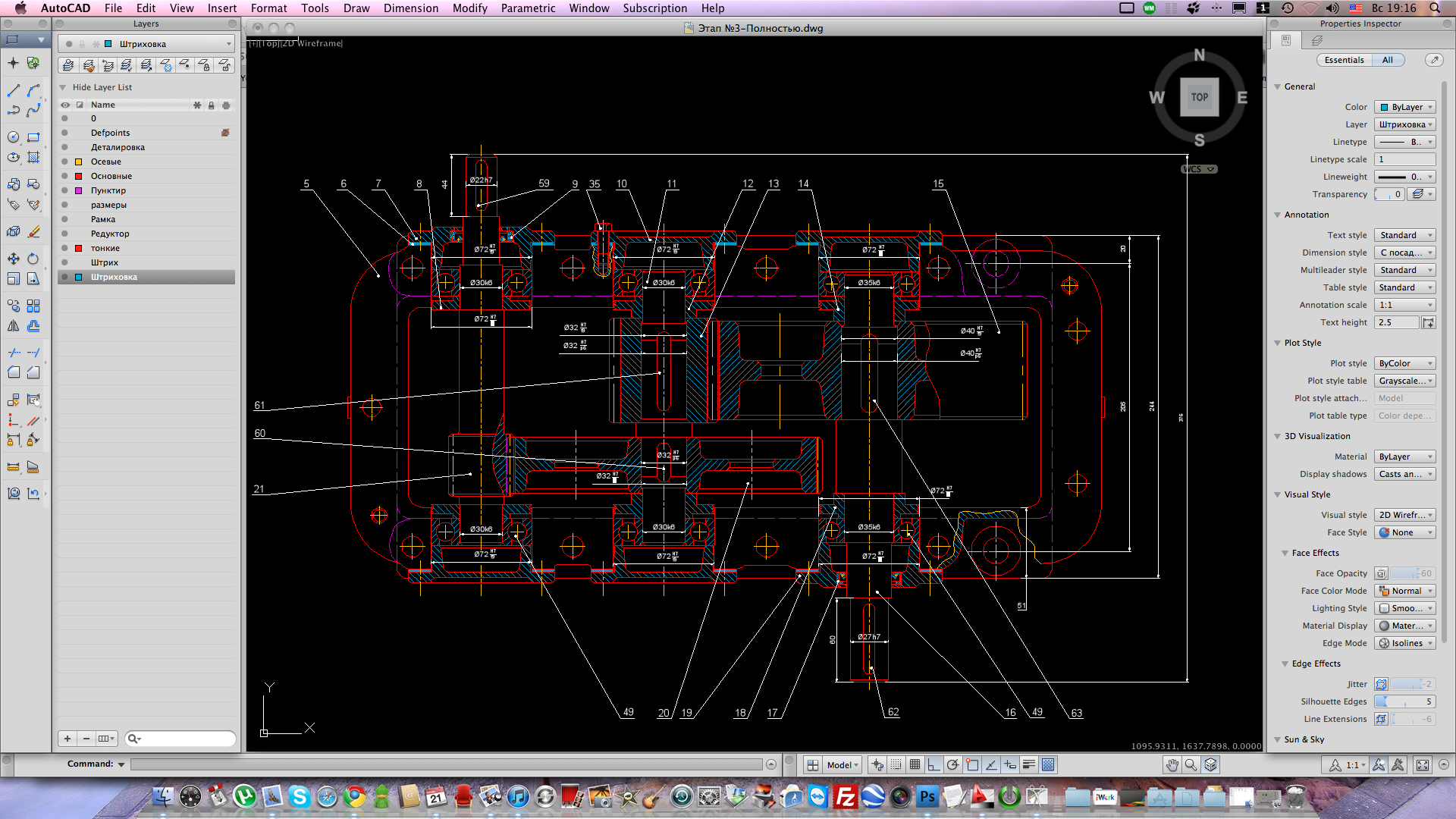Image resolution: width=1456 pixels, height=819 pixels.
Task: Collapse the Hide Layer List triangle
Action: pyautogui.click(x=63, y=87)
